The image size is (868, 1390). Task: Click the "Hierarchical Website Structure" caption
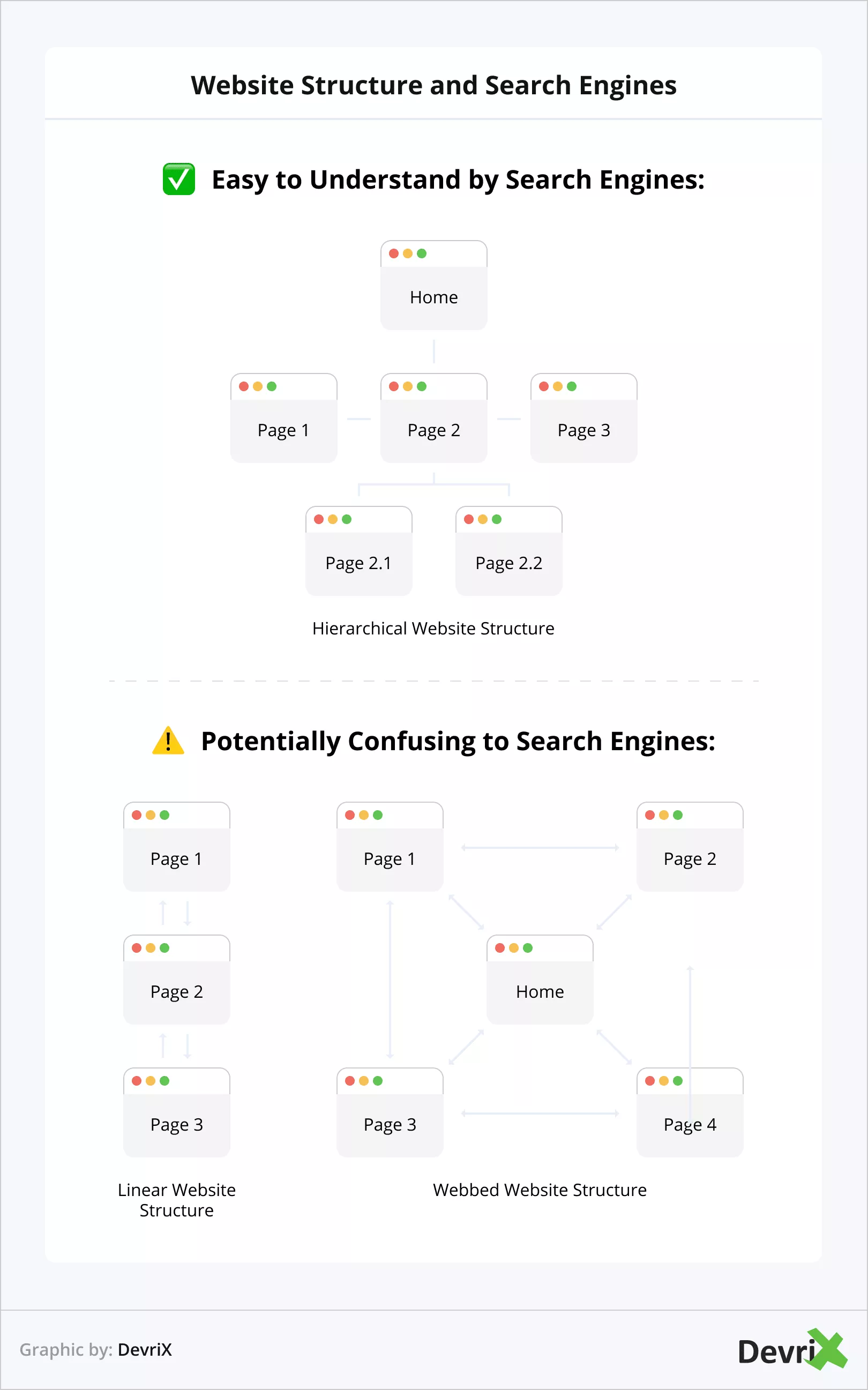click(x=433, y=628)
